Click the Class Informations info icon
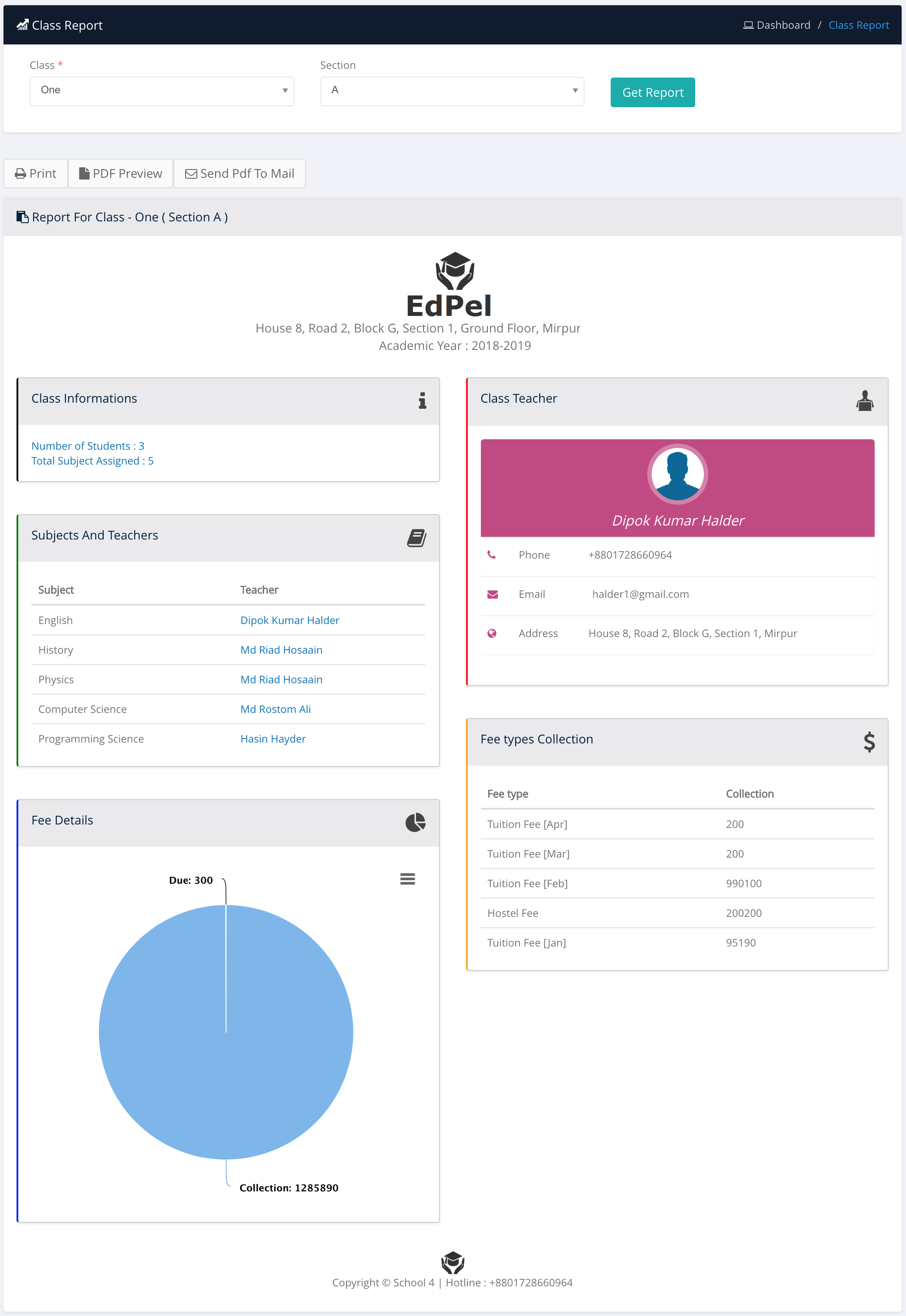This screenshot has width=906, height=1316. tap(422, 400)
